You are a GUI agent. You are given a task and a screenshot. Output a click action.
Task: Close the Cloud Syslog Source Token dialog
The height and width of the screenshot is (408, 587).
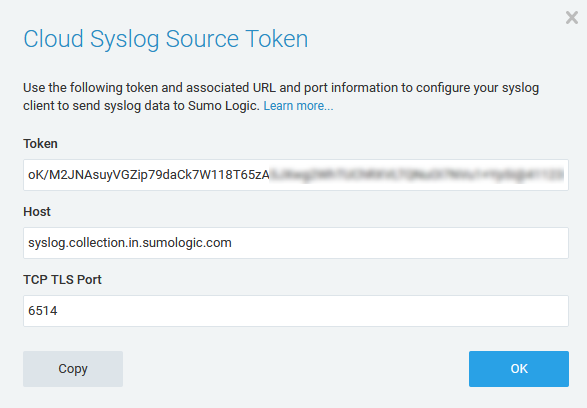(x=572, y=18)
